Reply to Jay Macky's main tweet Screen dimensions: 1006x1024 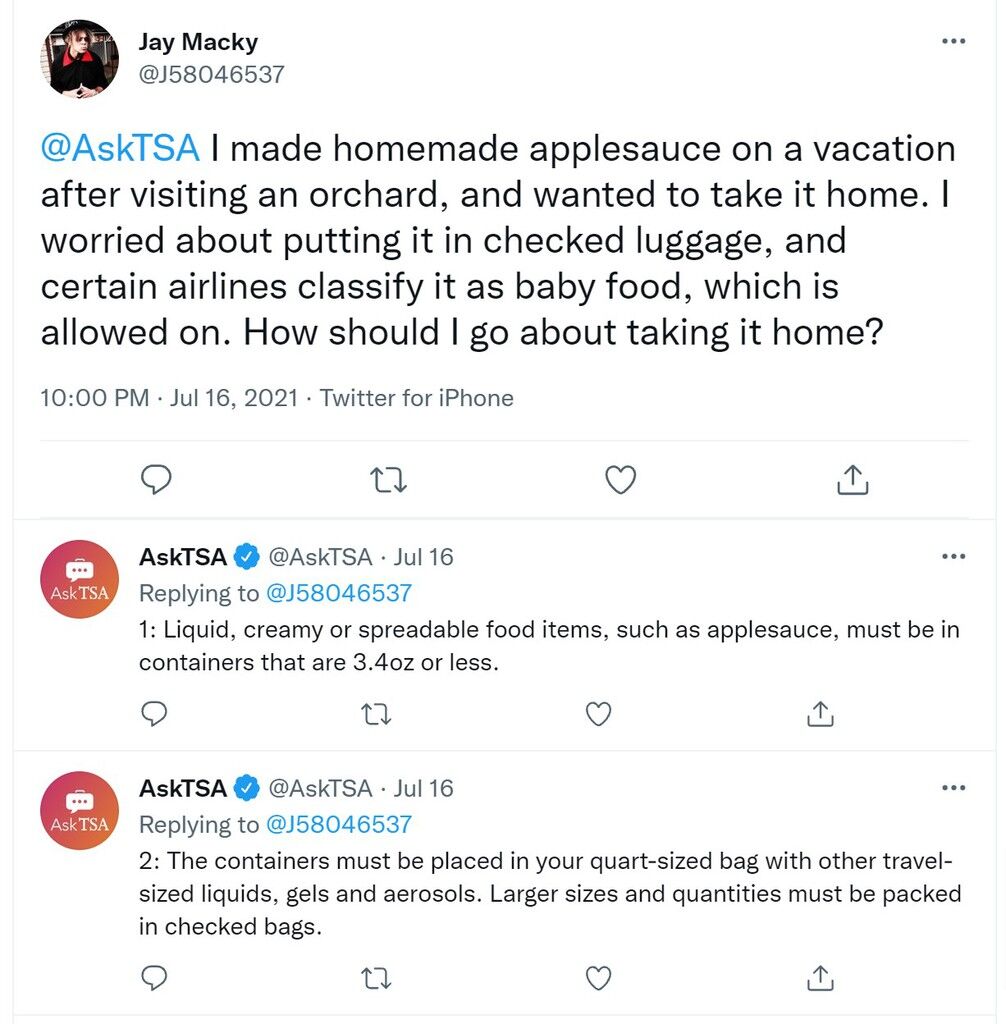156,480
